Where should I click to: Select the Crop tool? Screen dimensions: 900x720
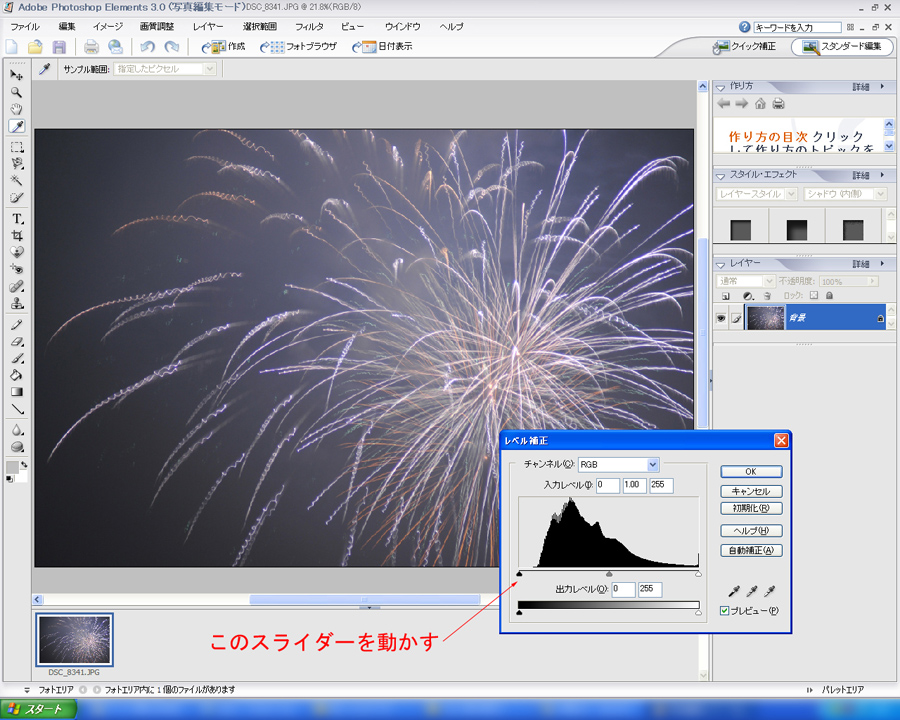point(17,235)
